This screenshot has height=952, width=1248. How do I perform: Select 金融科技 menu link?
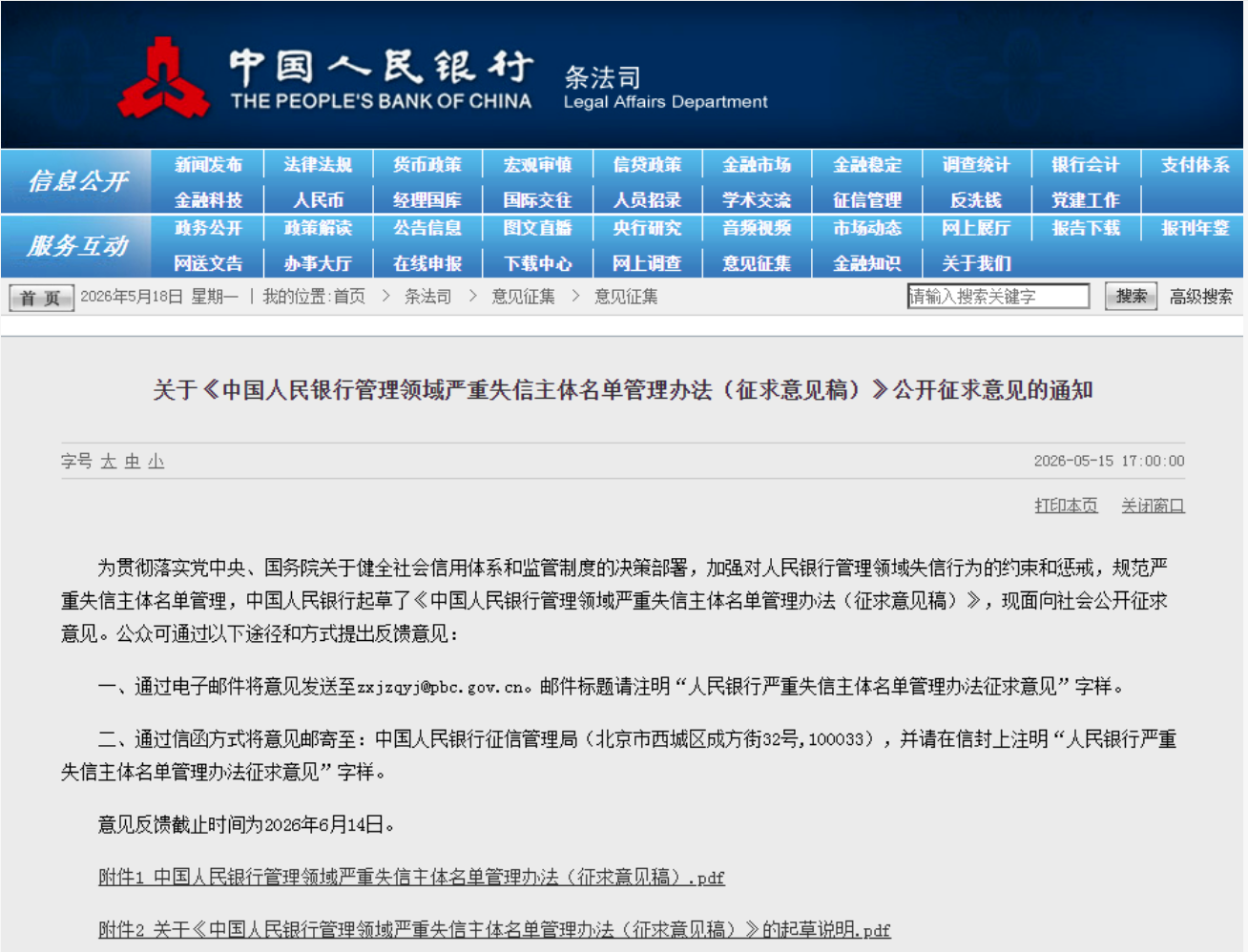[x=208, y=200]
